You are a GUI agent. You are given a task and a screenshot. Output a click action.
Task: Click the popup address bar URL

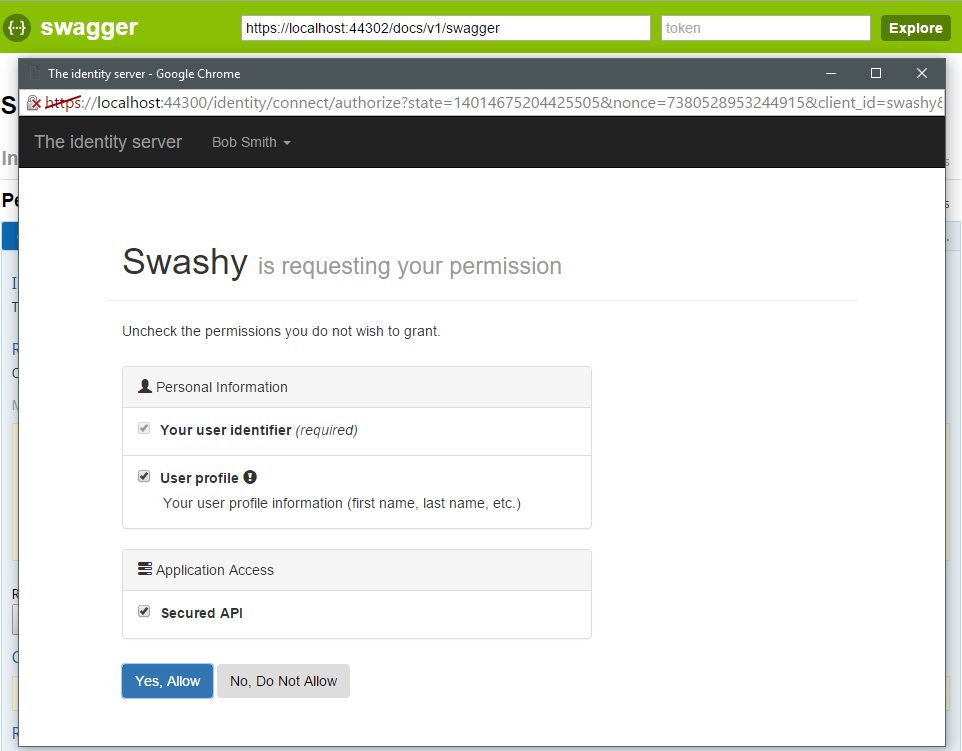point(494,102)
